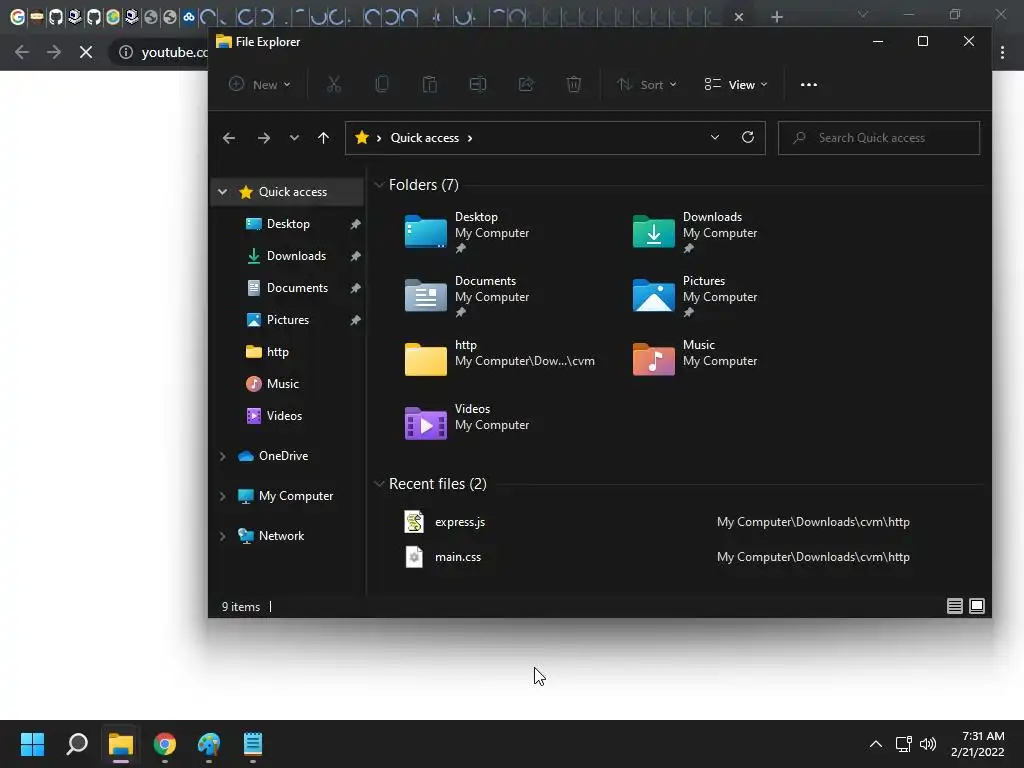
Task: Click the Paste clipboard icon
Action: click(x=430, y=84)
